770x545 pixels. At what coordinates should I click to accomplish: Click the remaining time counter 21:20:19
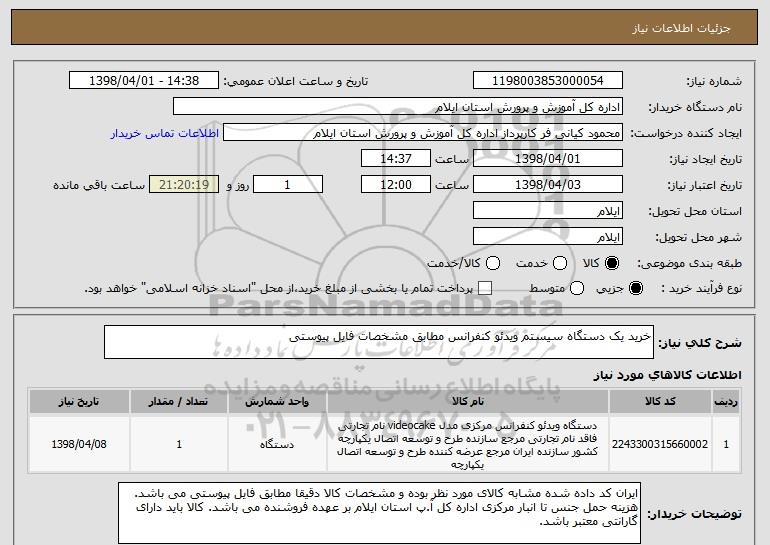click(184, 185)
